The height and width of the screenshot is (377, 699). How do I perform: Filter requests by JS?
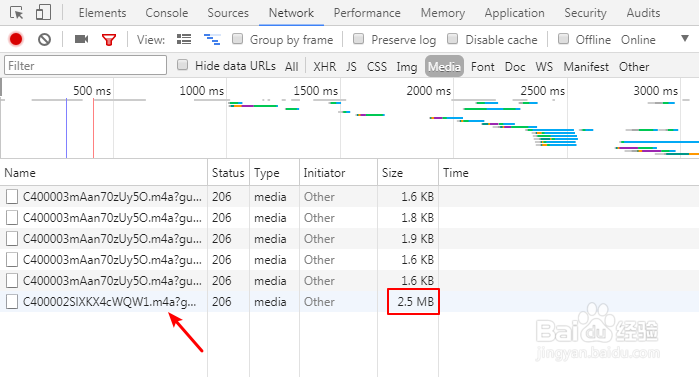tap(351, 67)
